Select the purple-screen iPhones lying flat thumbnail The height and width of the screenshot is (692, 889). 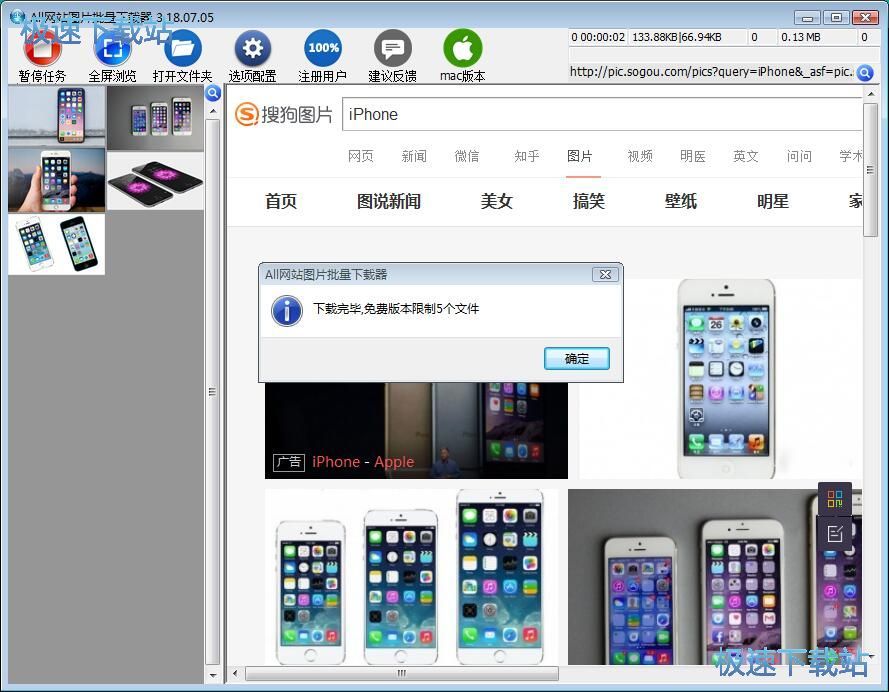[x=155, y=181]
